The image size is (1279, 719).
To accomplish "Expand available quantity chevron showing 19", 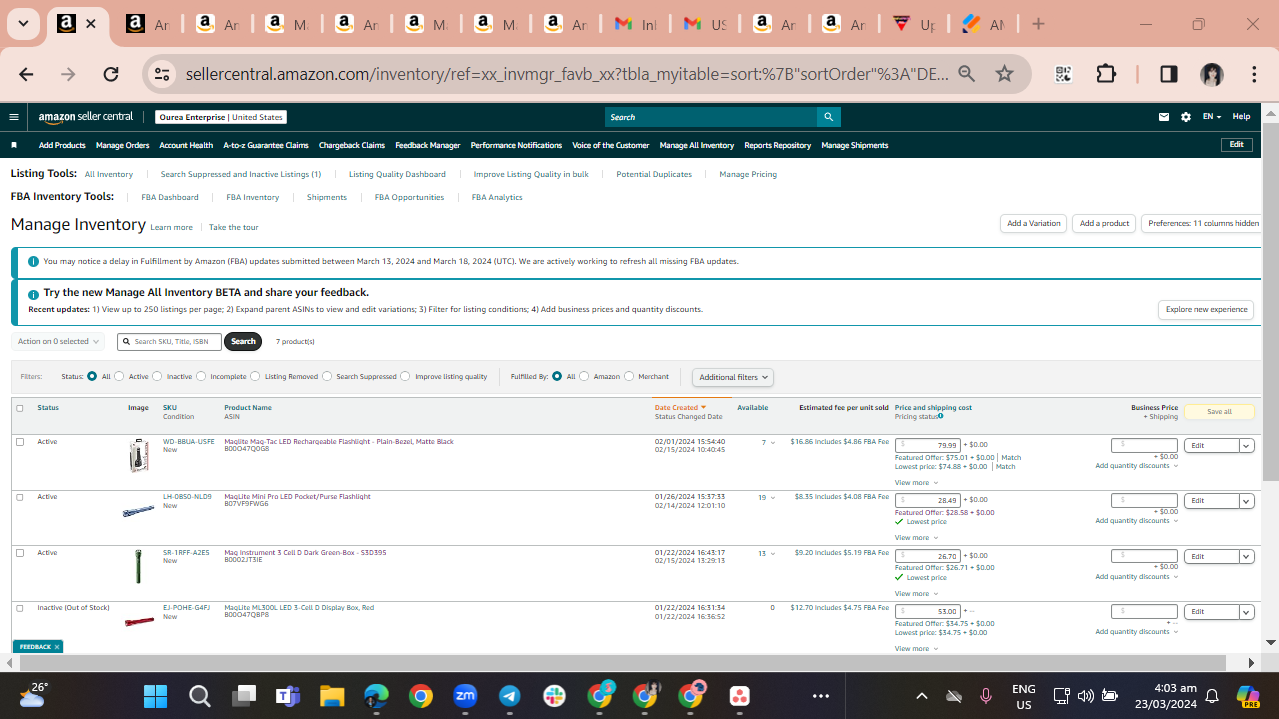I will tap(774, 498).
